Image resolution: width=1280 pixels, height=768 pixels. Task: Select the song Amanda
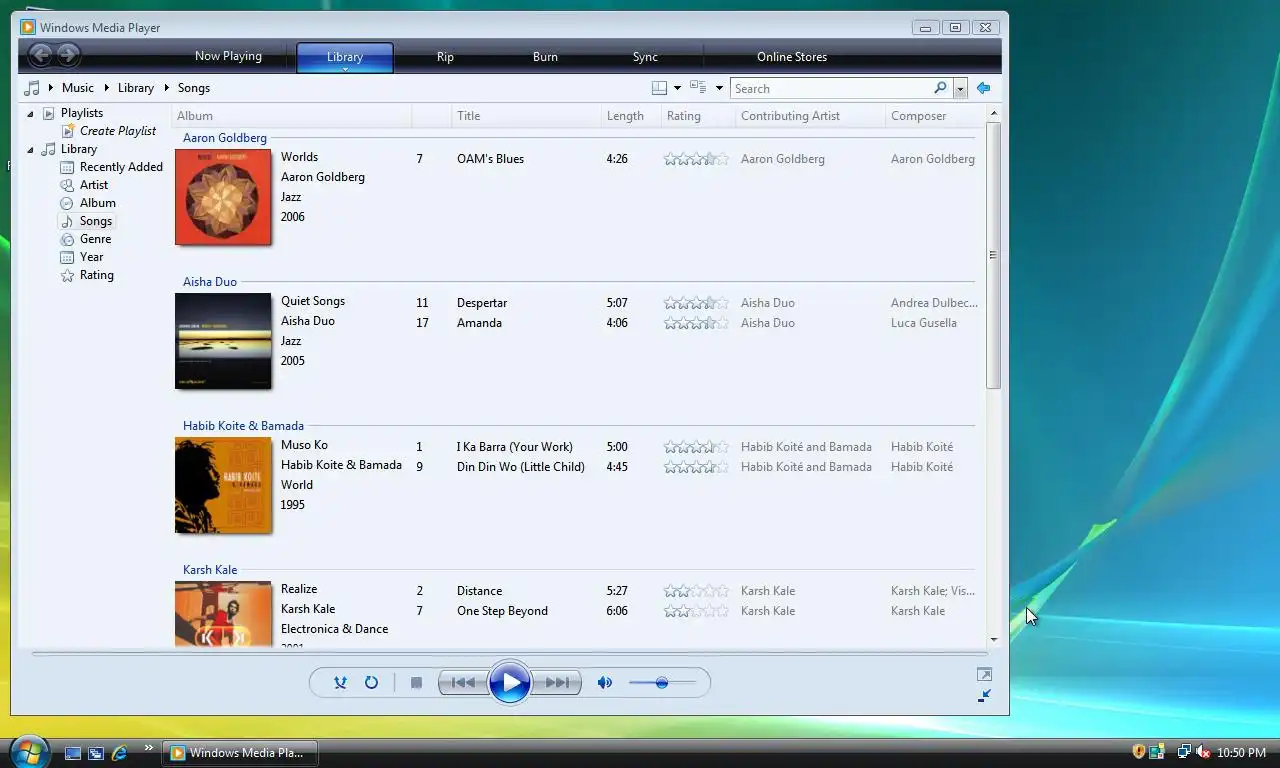(479, 323)
